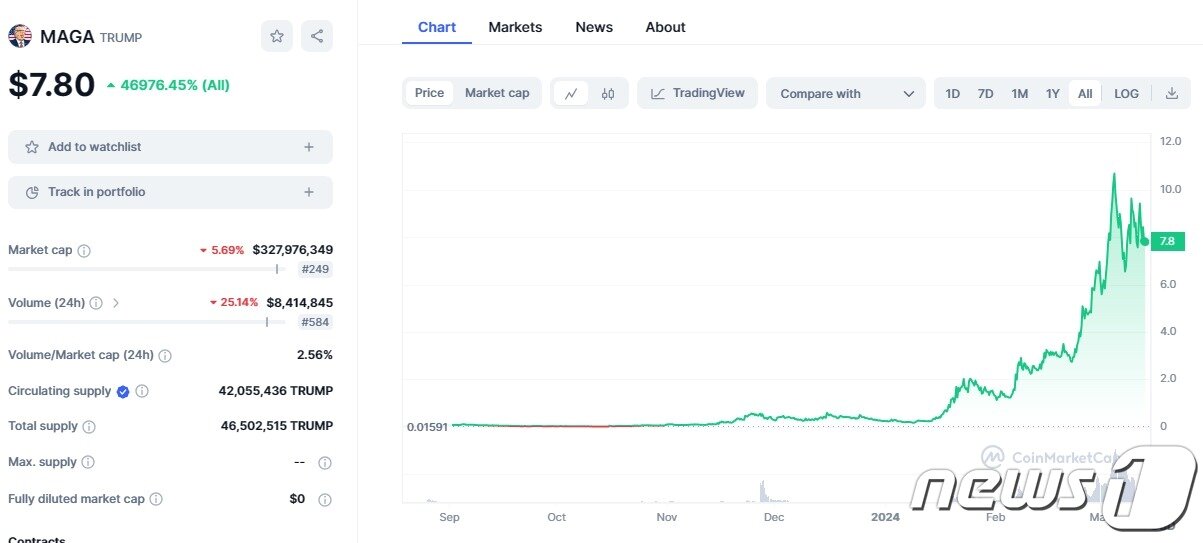The width and height of the screenshot is (1203, 543).
Task: Expand the Volume (24h) chevron
Action: pyautogui.click(x=116, y=303)
